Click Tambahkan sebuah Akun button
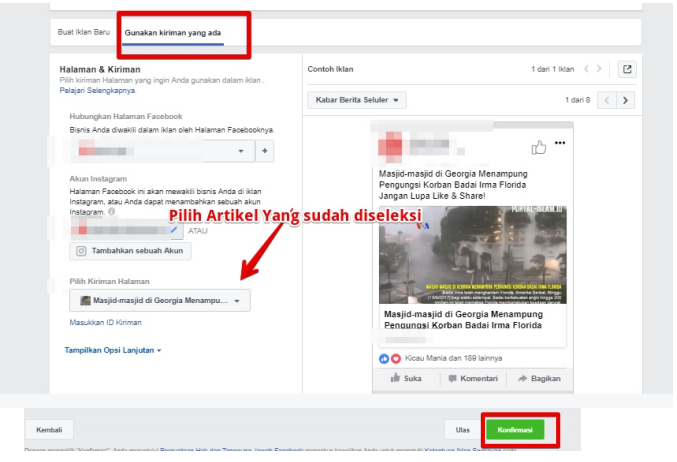 point(130,251)
